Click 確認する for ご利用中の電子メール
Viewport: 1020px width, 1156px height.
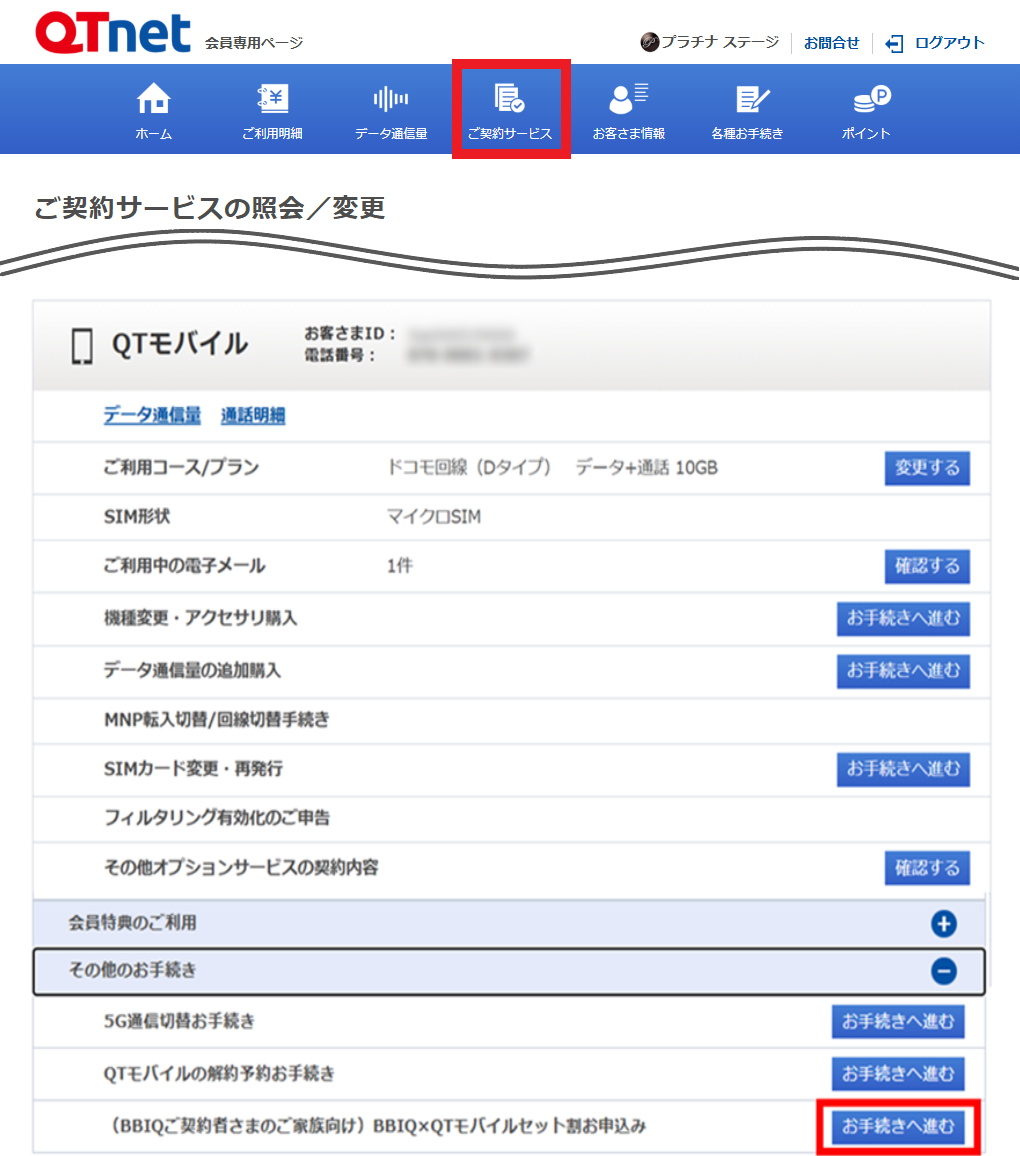[x=927, y=566]
